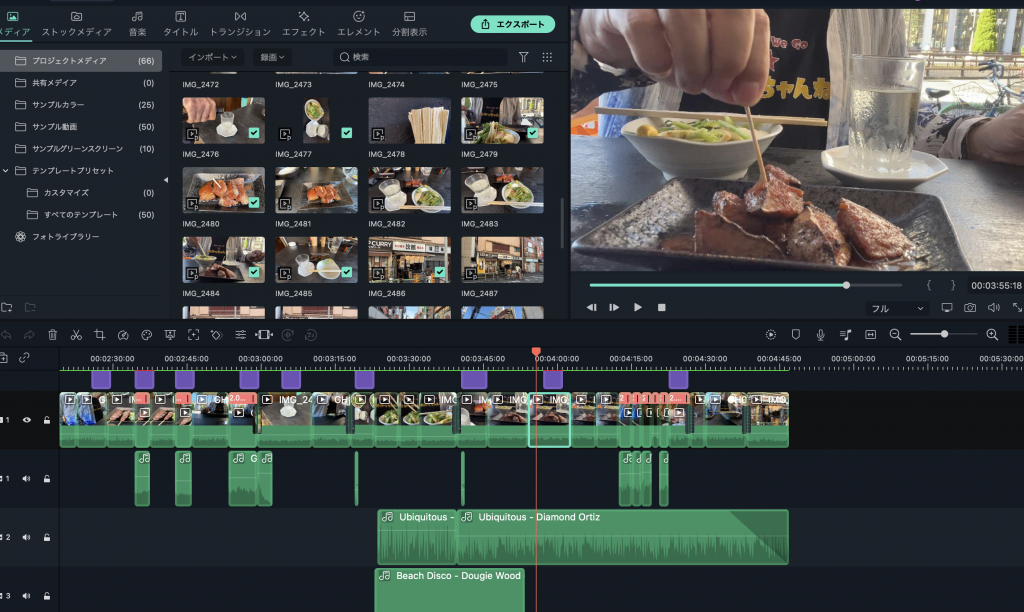Open the フル preview quality dropdown
Screen dimensions: 1024x612
pyautogui.click(x=897, y=308)
